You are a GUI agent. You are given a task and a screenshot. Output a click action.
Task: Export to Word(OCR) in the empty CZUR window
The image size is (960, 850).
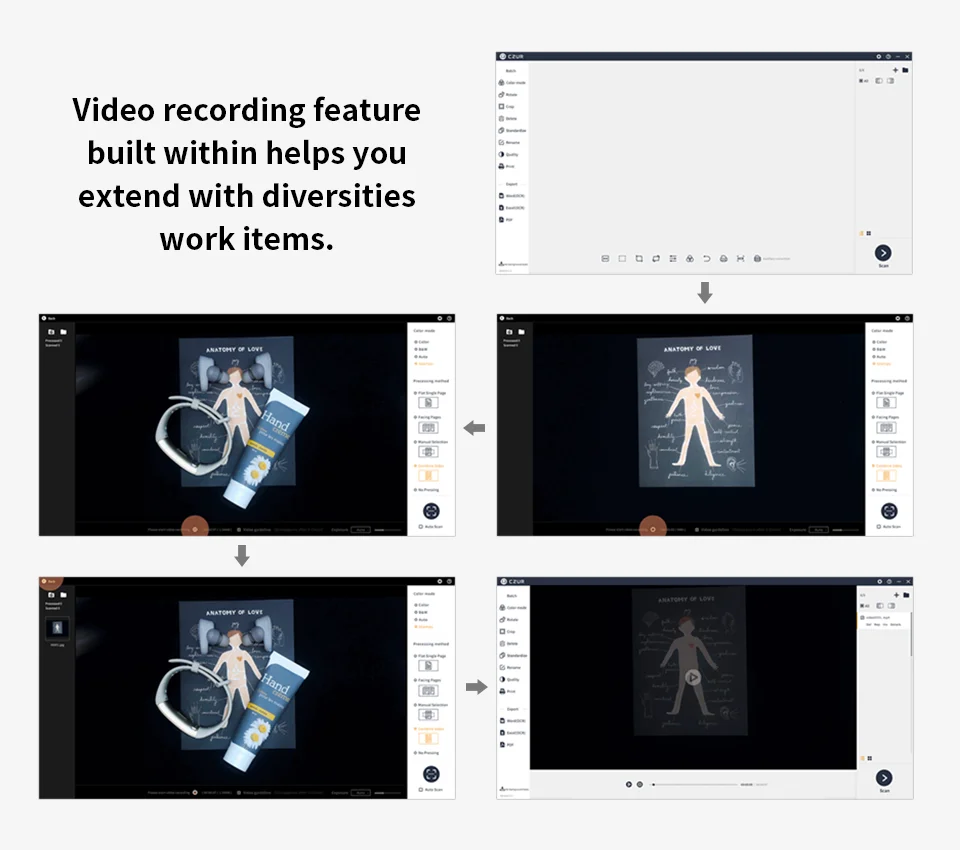(512, 196)
